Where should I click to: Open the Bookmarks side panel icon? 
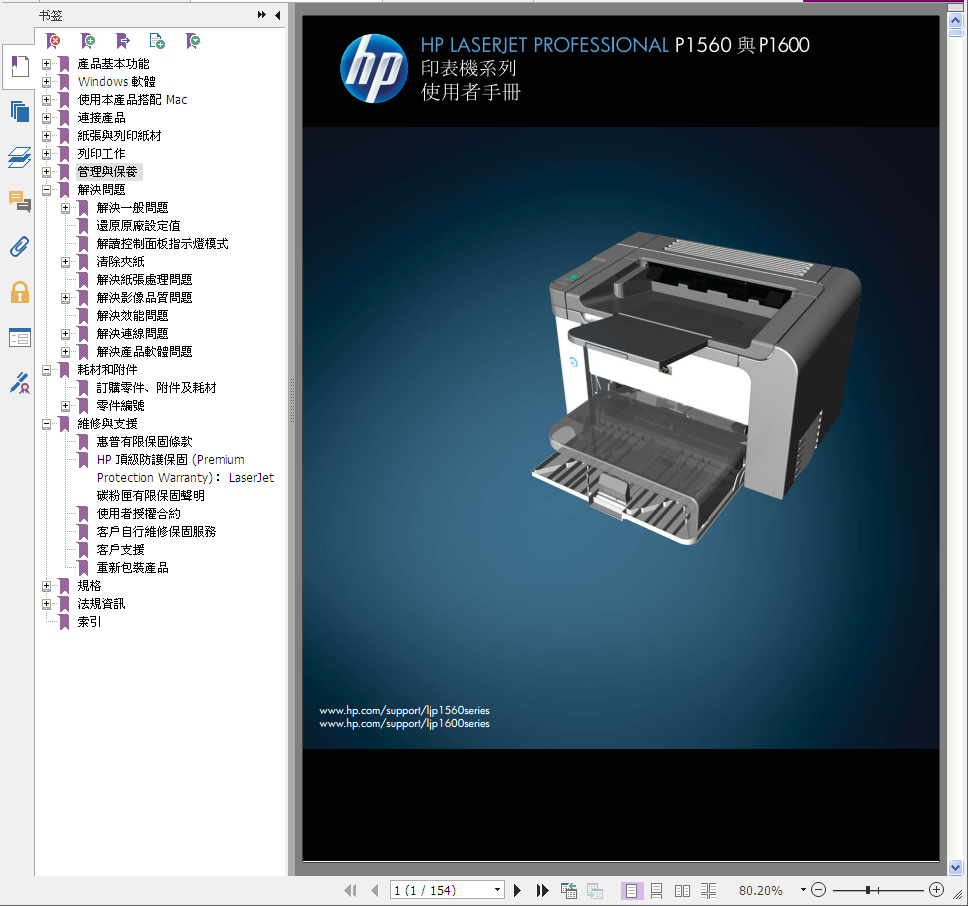tap(20, 66)
